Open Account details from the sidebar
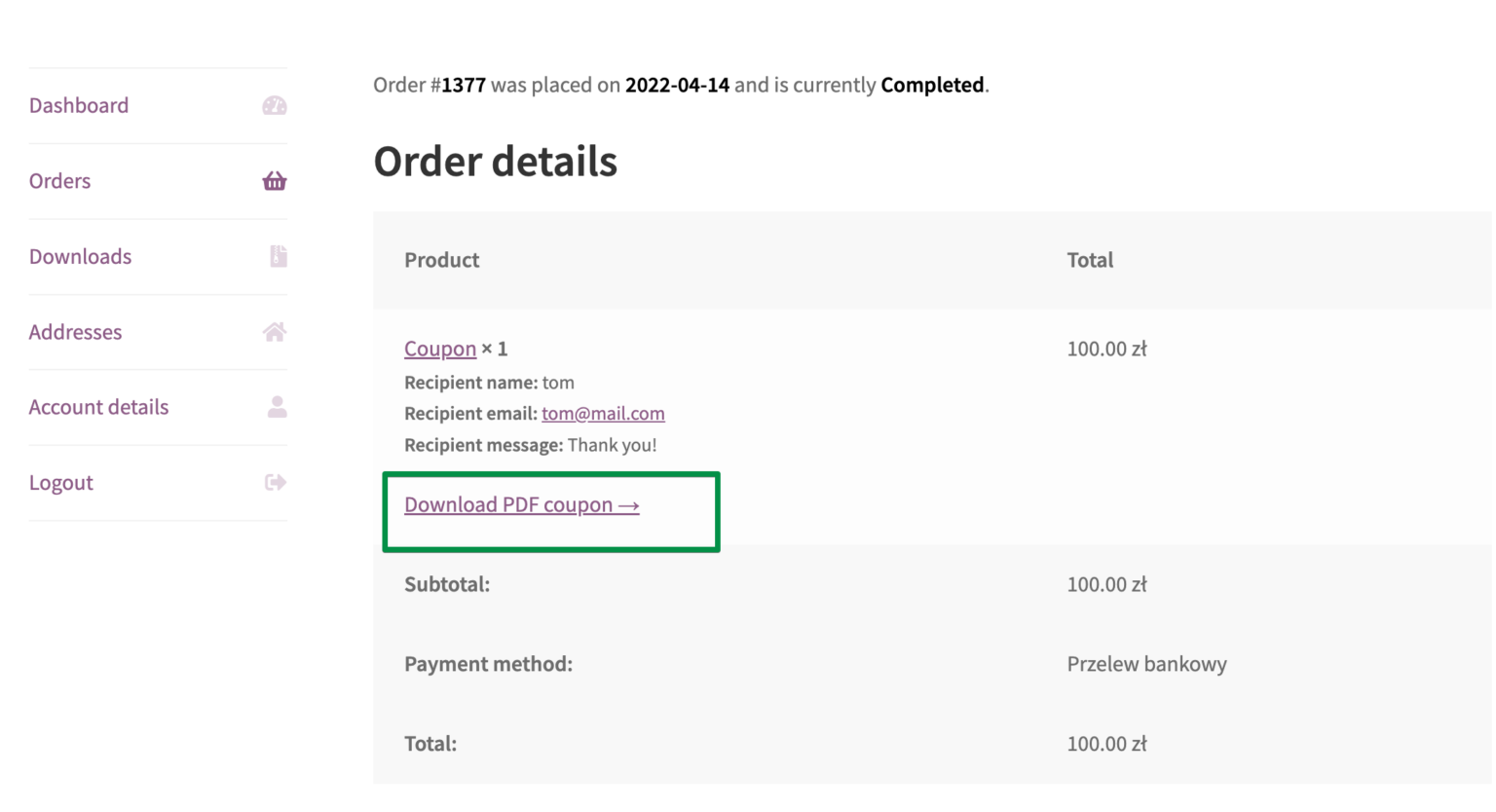Image resolution: width=1496 pixels, height=812 pixels. coord(98,407)
